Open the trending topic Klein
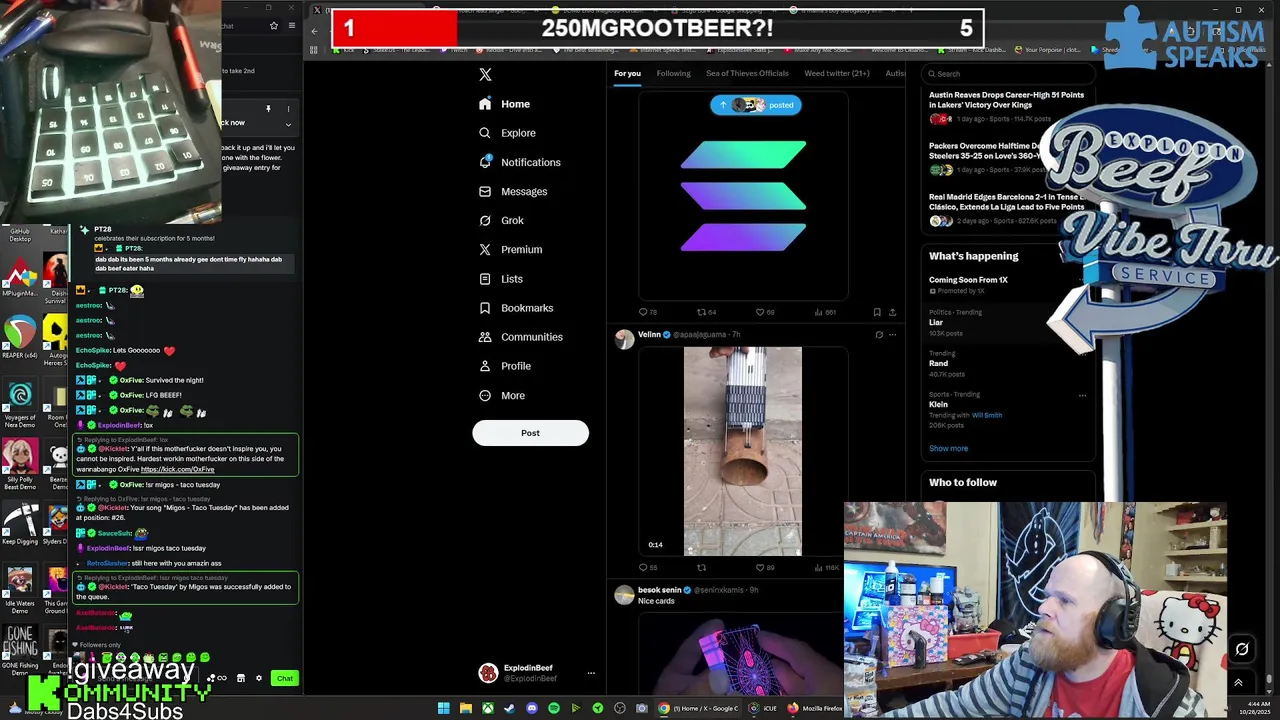Screen dimensions: 1280x720 (x=938, y=404)
